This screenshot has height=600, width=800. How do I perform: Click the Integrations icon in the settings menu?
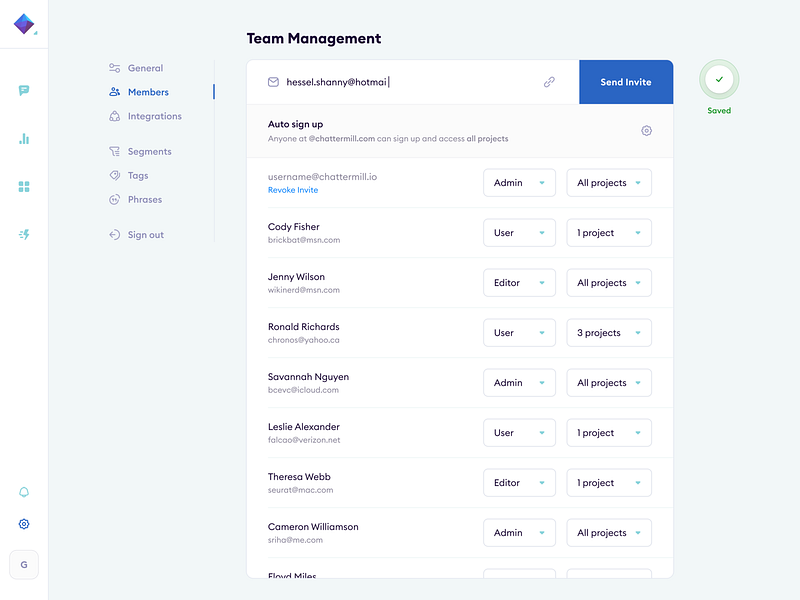point(114,116)
